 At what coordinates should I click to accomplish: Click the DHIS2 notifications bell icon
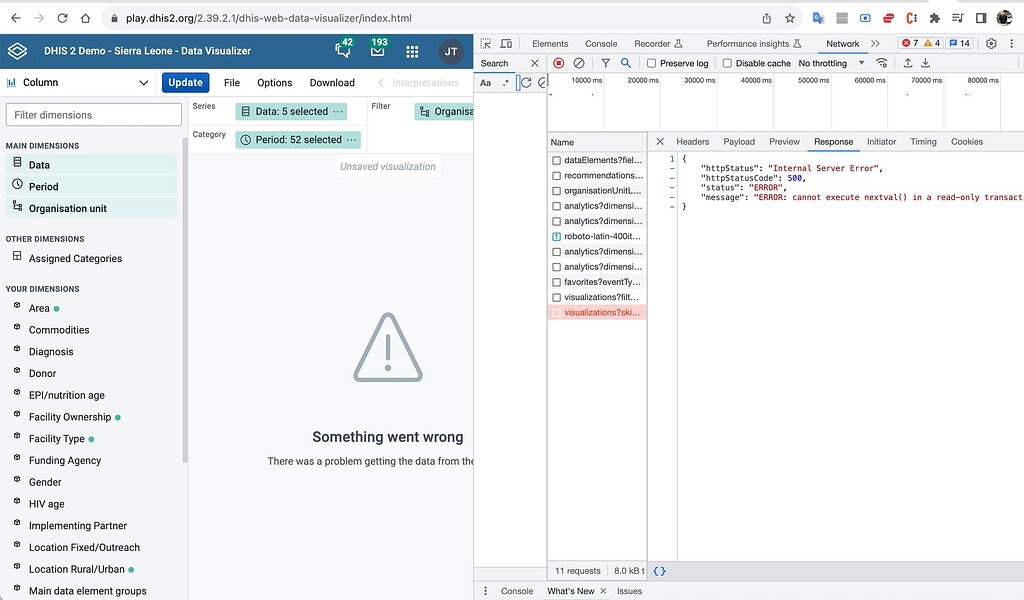tap(342, 51)
